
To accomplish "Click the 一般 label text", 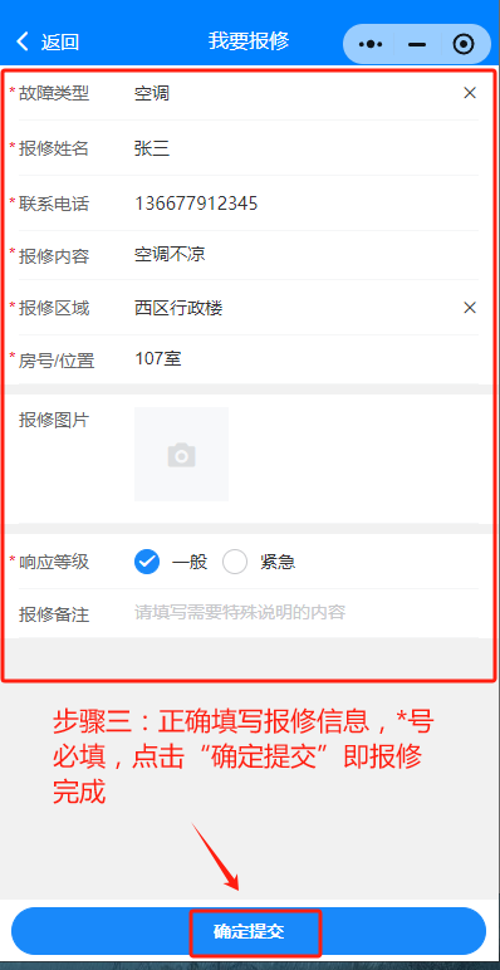I will point(190,562).
